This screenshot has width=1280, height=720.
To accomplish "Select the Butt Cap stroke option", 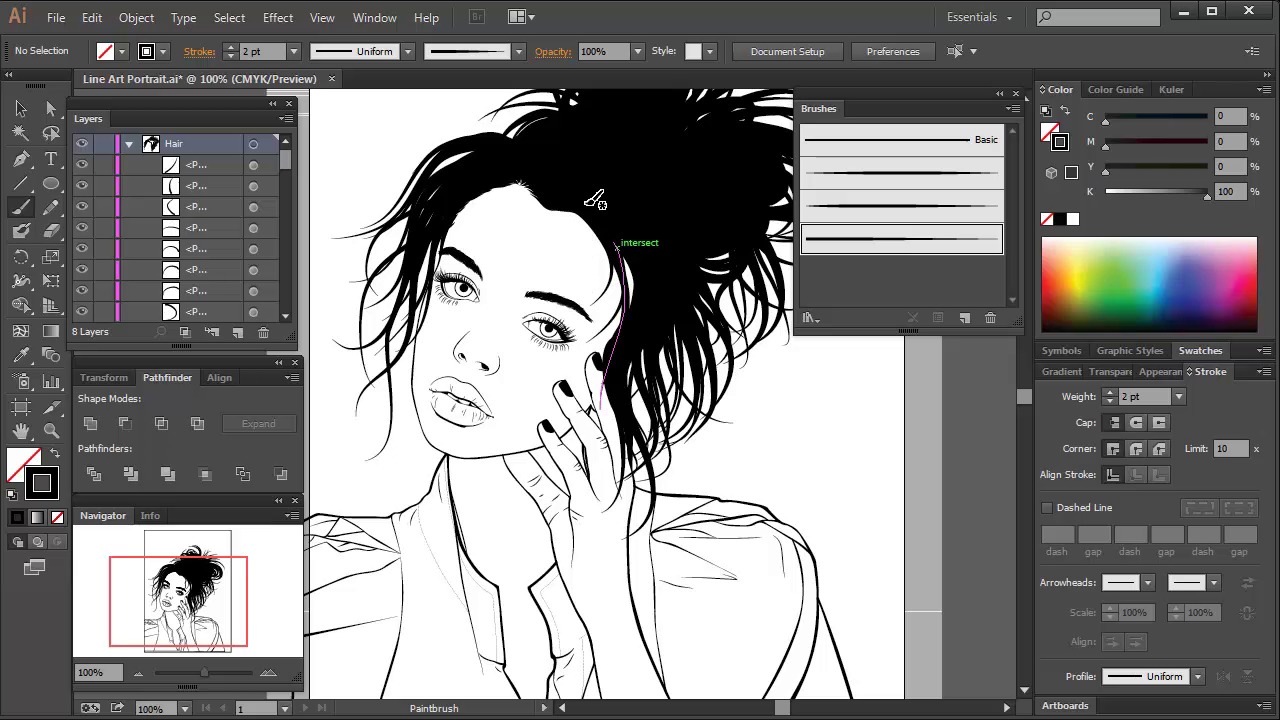I will [x=1113, y=423].
